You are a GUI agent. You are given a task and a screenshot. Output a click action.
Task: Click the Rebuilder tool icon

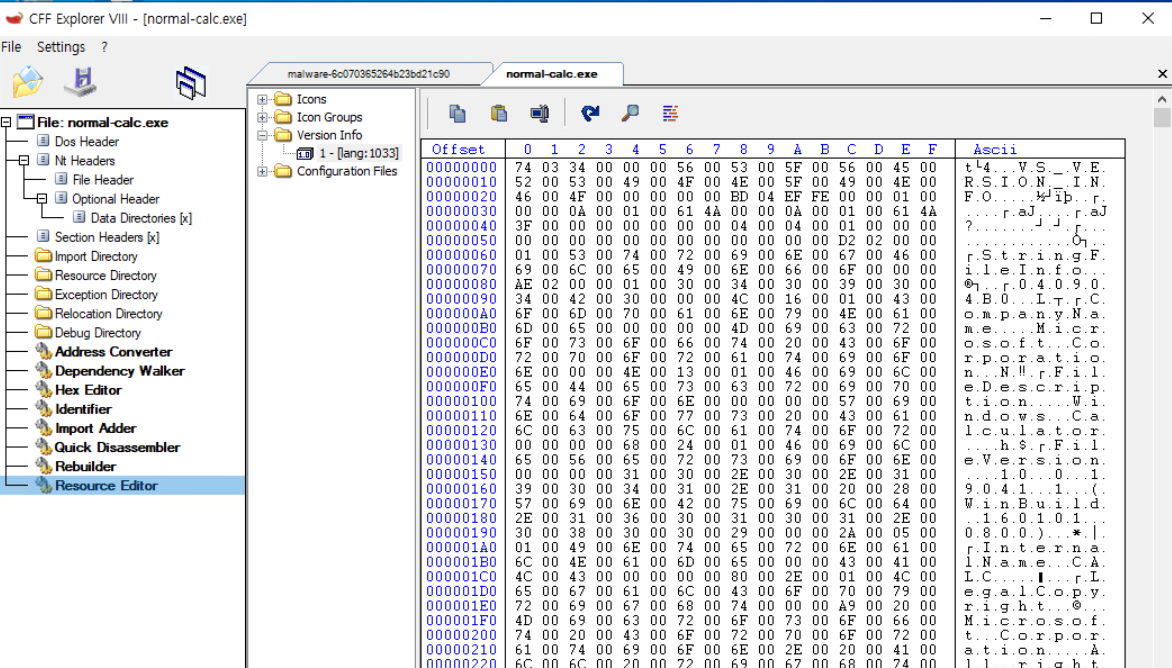pyautogui.click(x=44, y=466)
